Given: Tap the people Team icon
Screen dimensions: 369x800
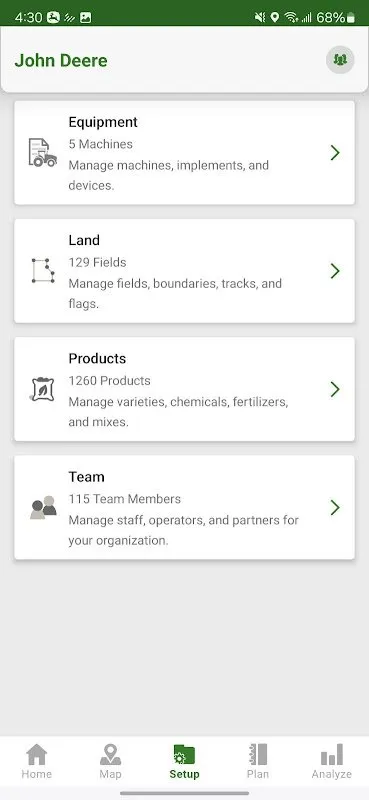Looking at the screenshot, I should [x=43, y=508].
